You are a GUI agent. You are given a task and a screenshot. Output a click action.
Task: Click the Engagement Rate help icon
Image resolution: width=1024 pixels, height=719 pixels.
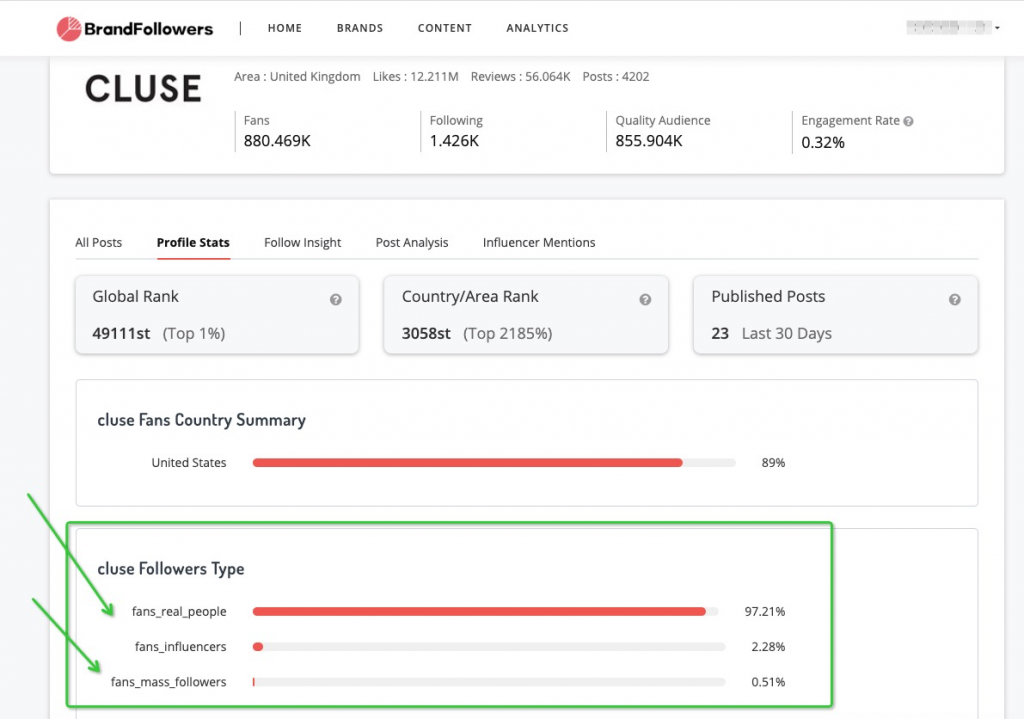coord(908,121)
